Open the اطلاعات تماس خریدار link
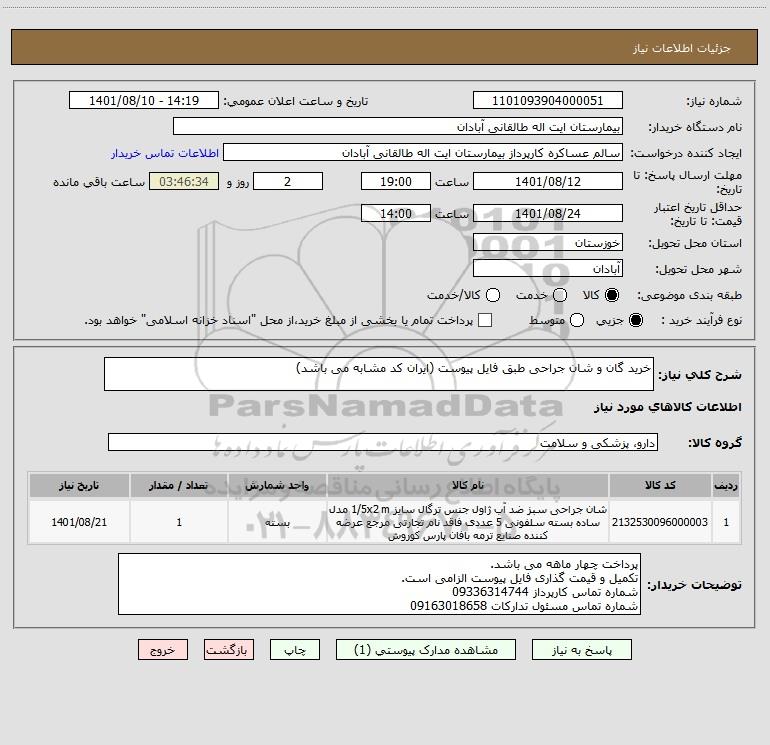Screen dimensions: 770x745 point(165,153)
